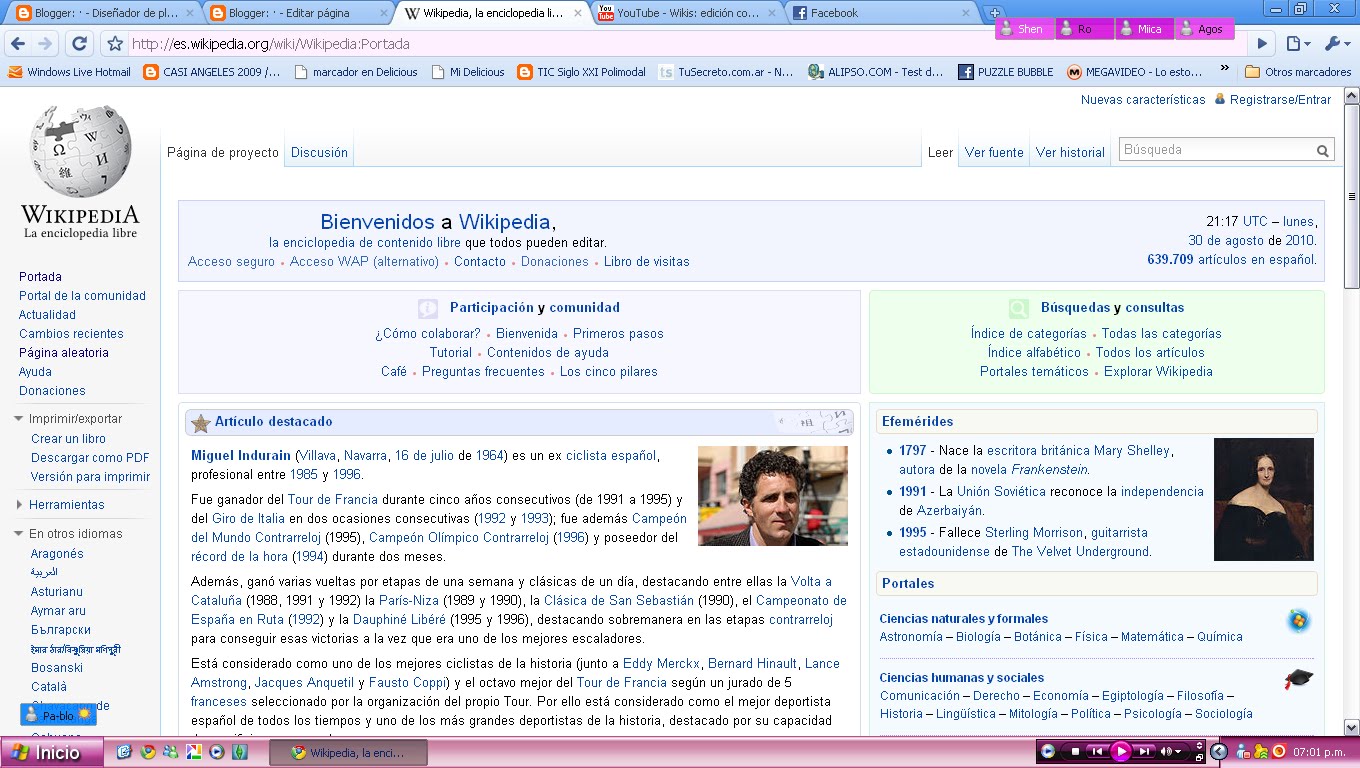This screenshot has height=768, width=1360.
Task: Open the Ver fuente tab
Action: point(994,152)
